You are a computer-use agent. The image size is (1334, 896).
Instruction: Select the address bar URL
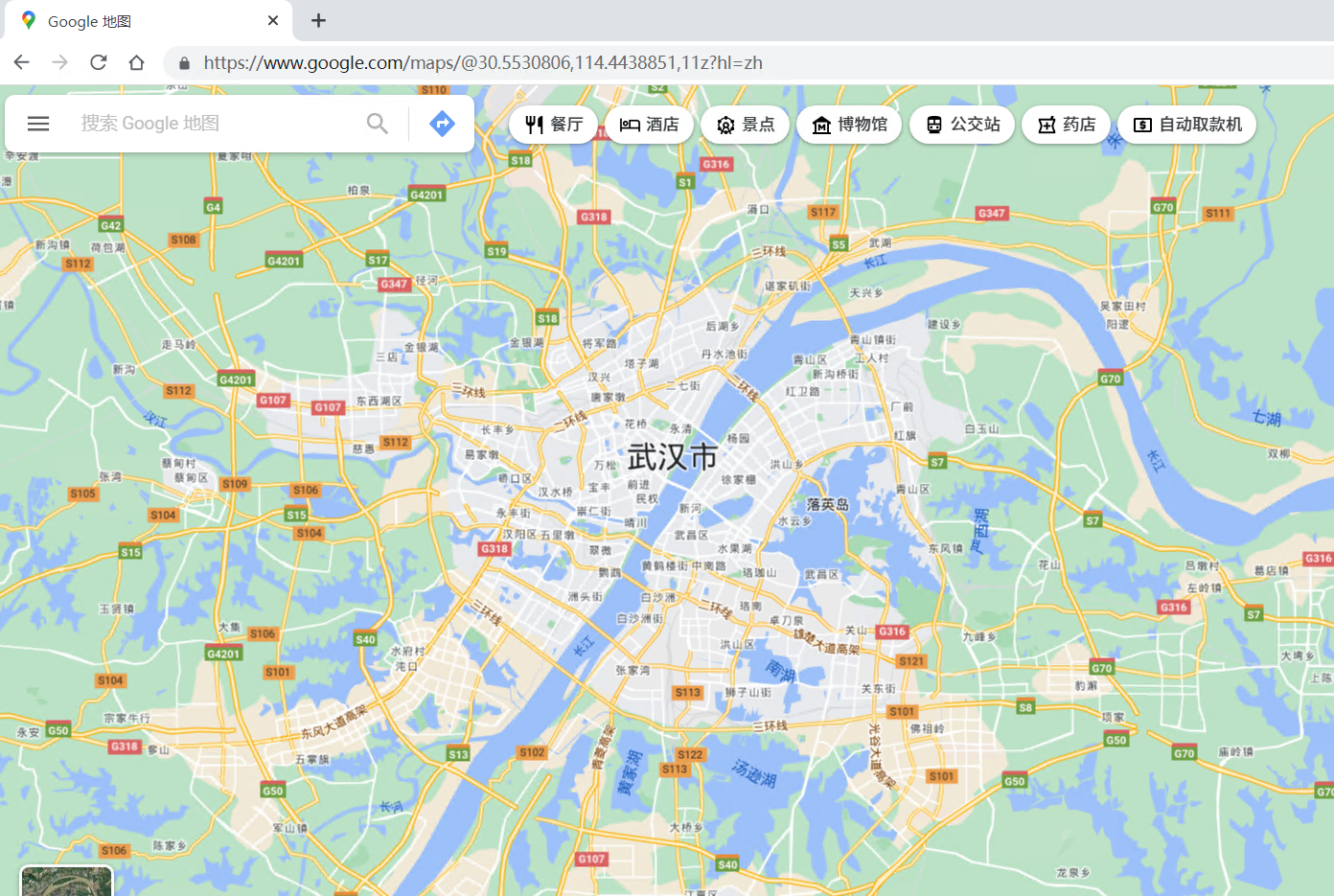pos(483,63)
